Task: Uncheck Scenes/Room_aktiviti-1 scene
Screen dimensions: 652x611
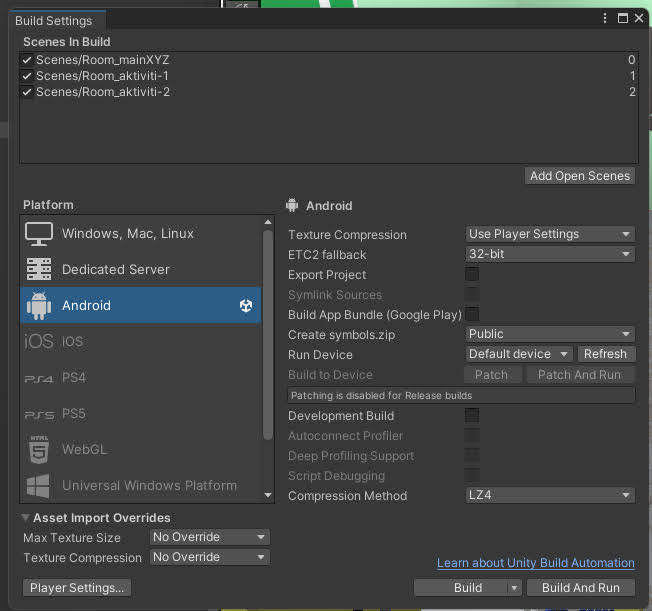Action: 27,76
